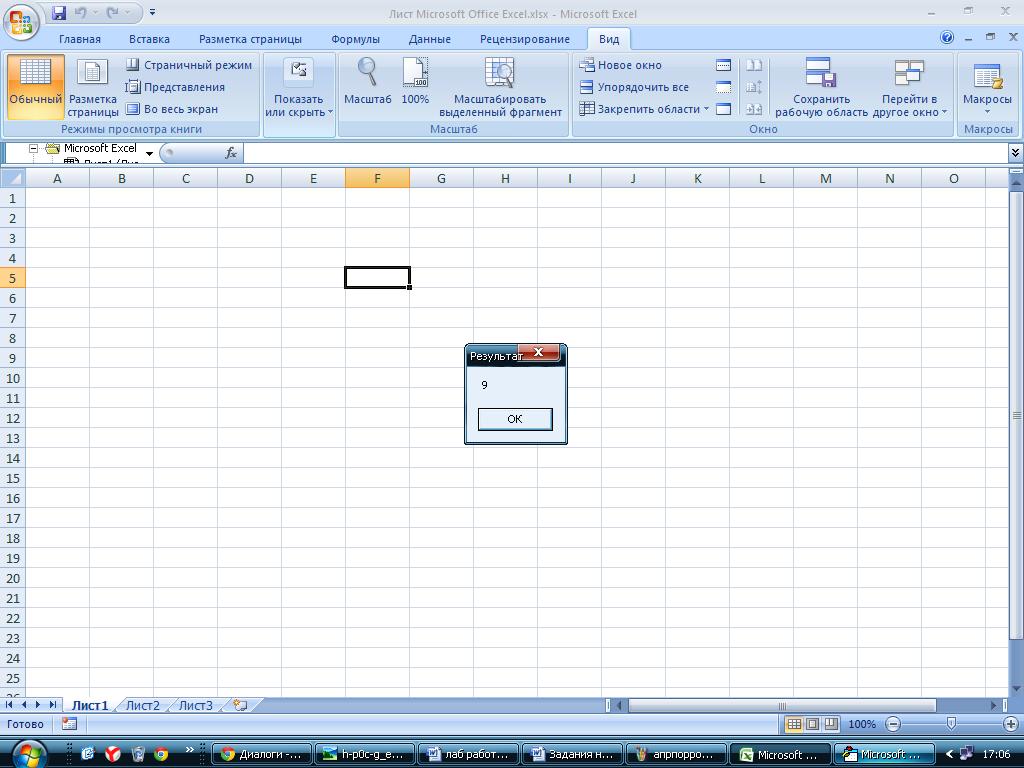Click OK in Результат dialog
This screenshot has height=768, width=1024.
pyautogui.click(x=515, y=419)
